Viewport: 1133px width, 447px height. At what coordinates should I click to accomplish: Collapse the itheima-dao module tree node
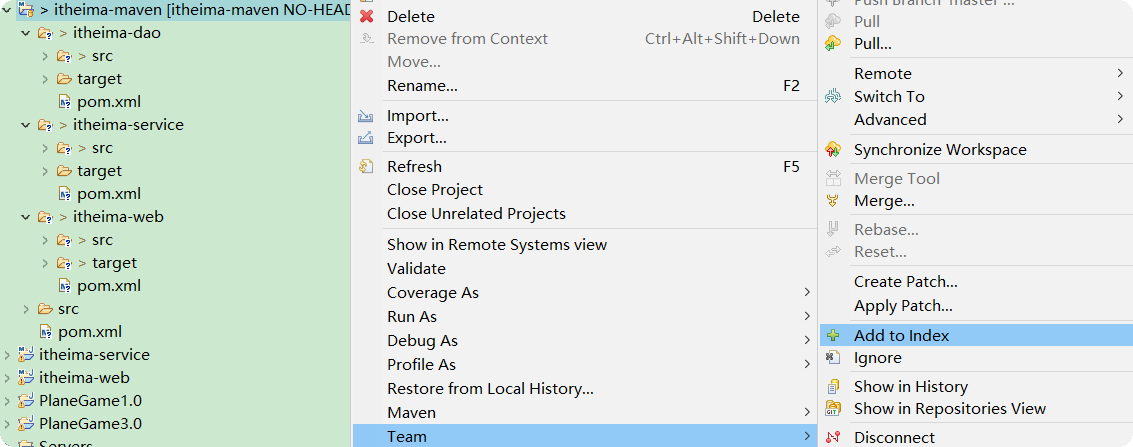26,33
